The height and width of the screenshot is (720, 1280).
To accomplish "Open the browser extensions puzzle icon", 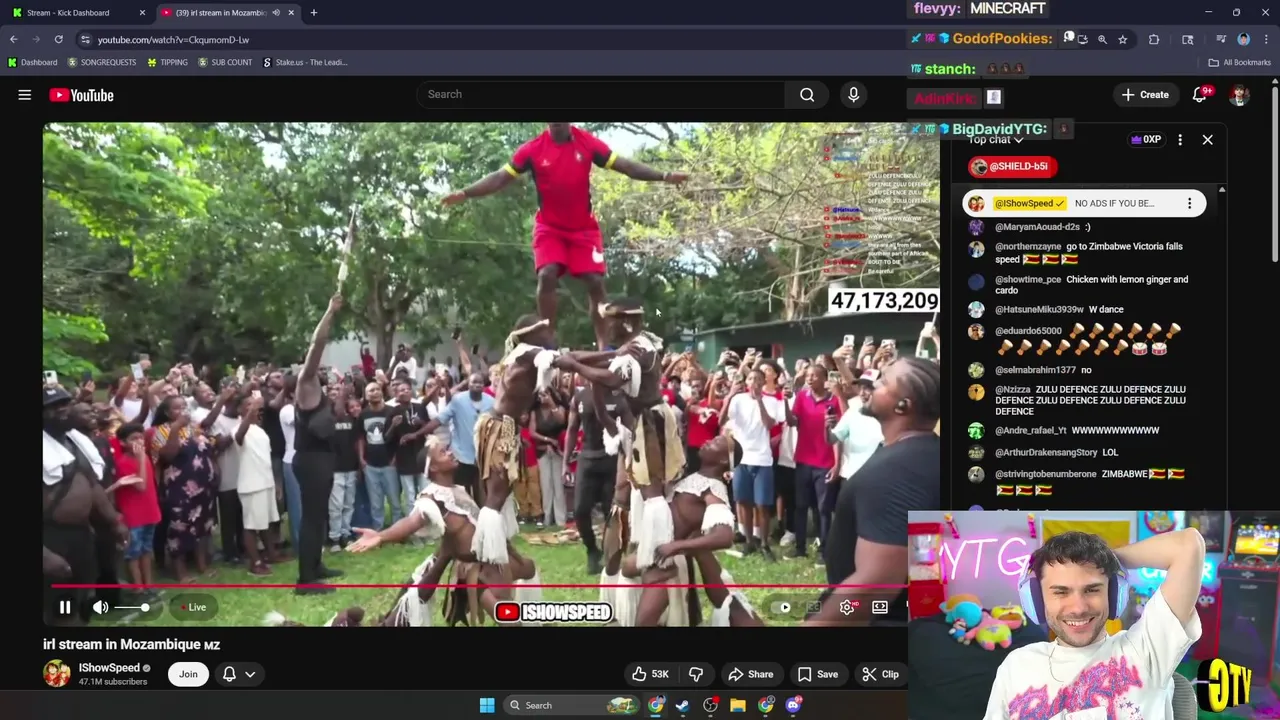I will (x=1154, y=39).
